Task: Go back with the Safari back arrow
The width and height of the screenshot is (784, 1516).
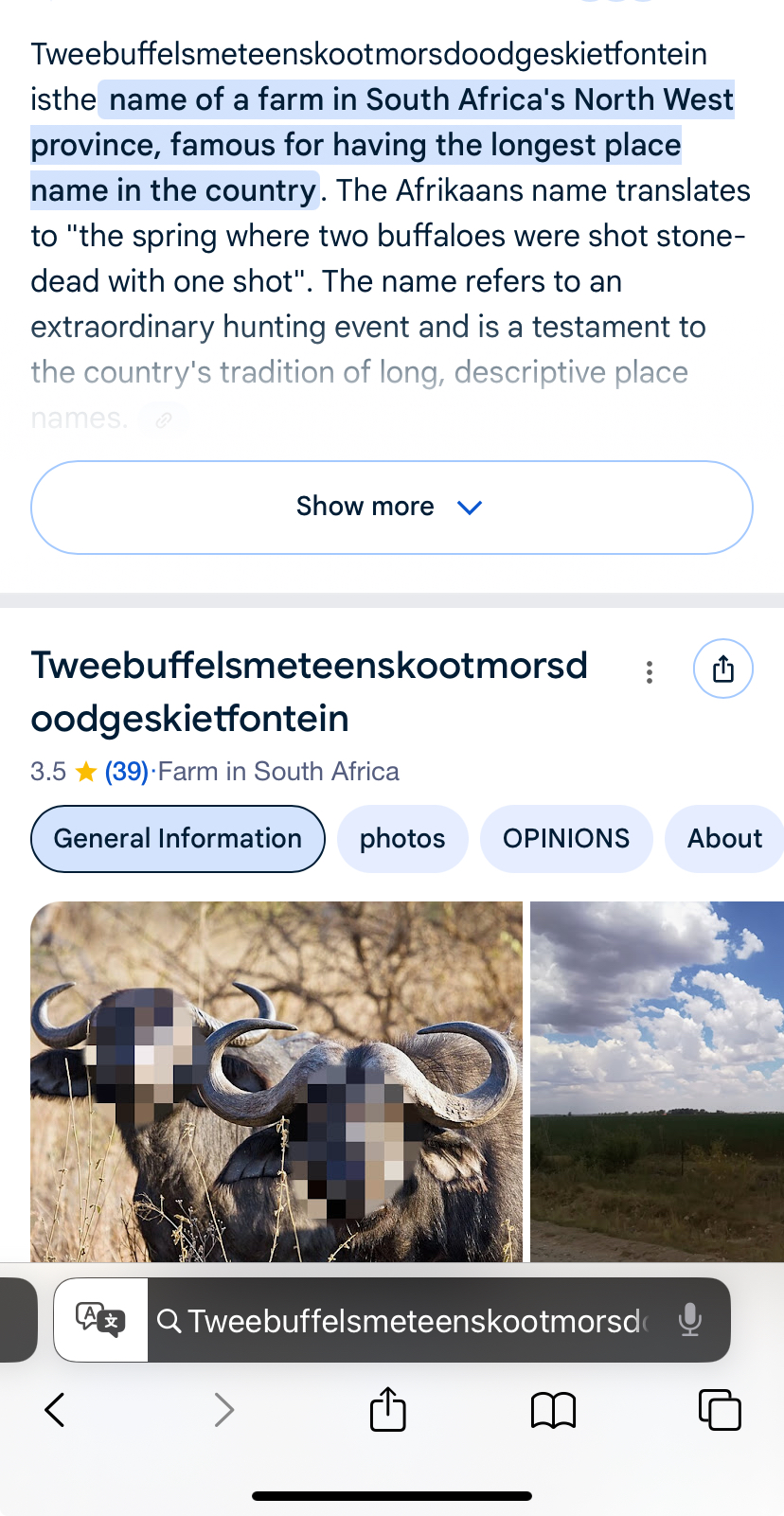Action: [55, 1410]
